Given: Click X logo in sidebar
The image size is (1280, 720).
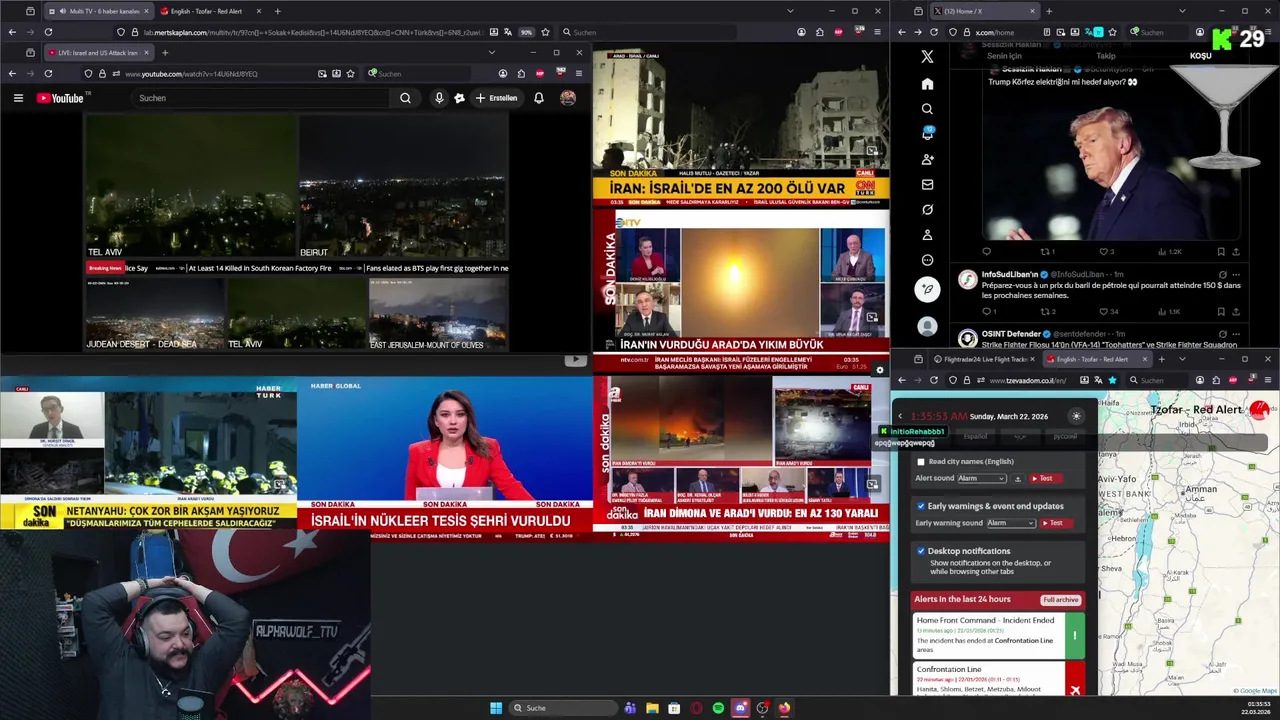Looking at the screenshot, I should 927,57.
